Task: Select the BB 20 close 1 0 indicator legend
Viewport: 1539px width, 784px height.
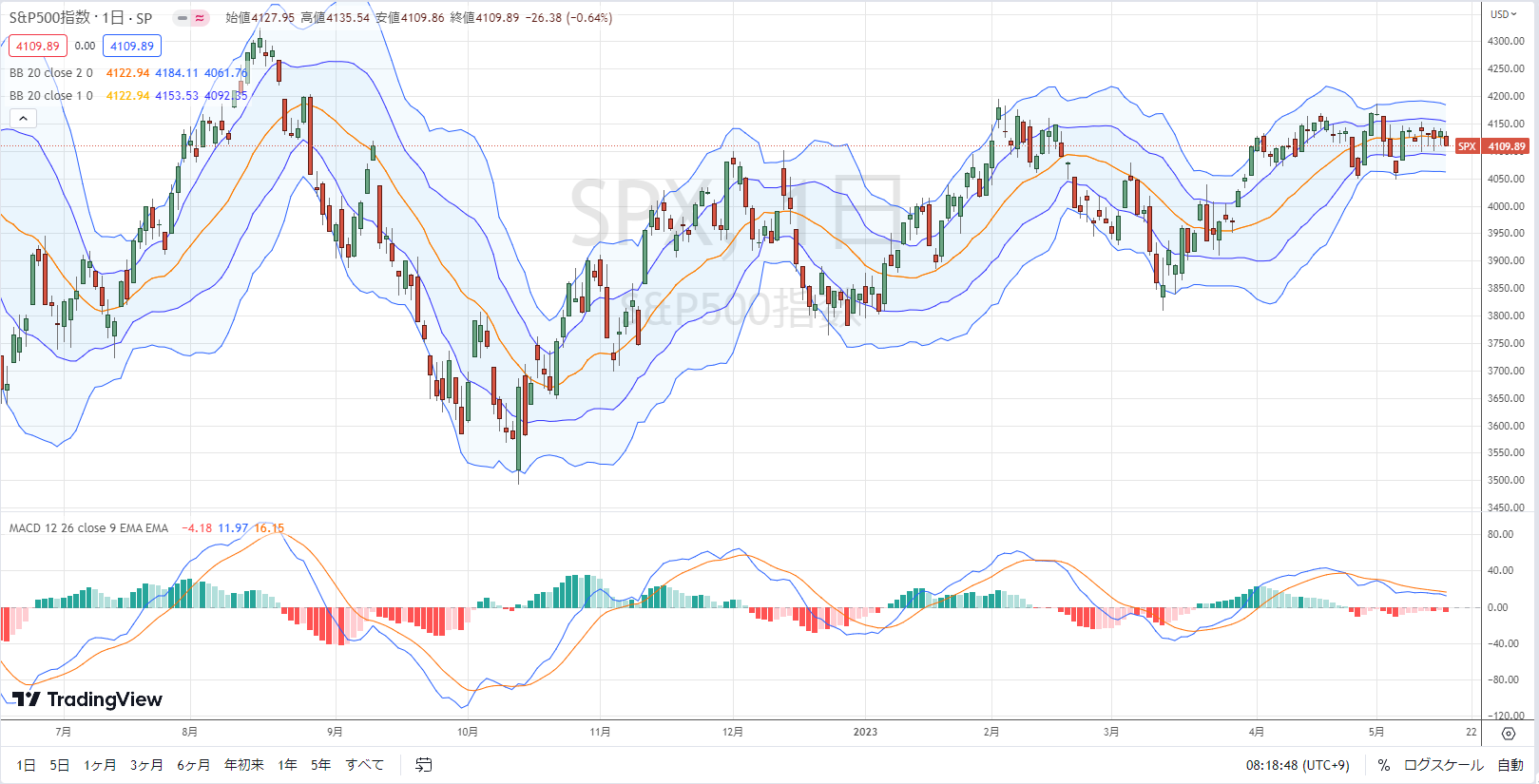Action: point(51,96)
